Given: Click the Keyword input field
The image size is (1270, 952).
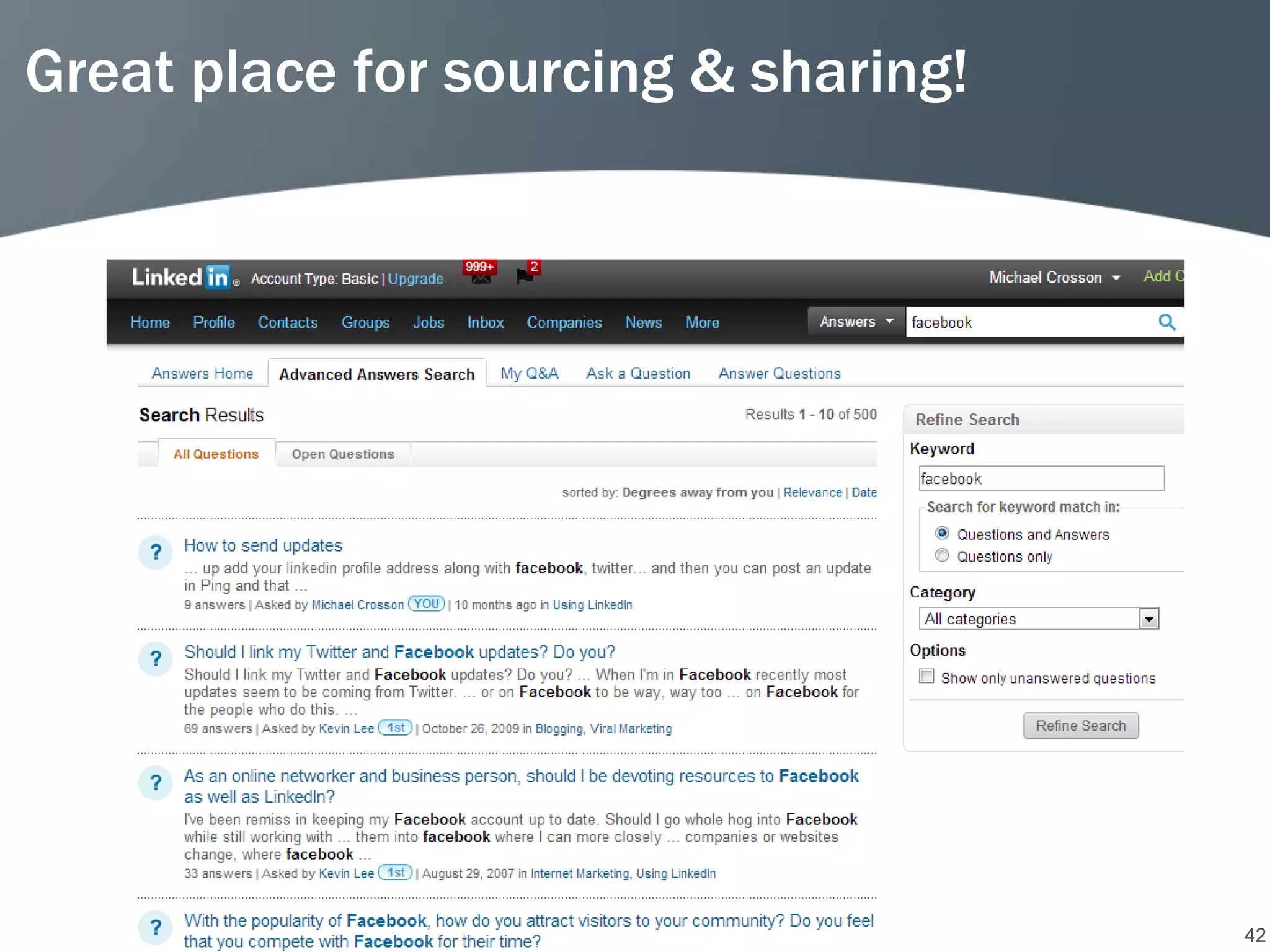Looking at the screenshot, I should (1041, 478).
